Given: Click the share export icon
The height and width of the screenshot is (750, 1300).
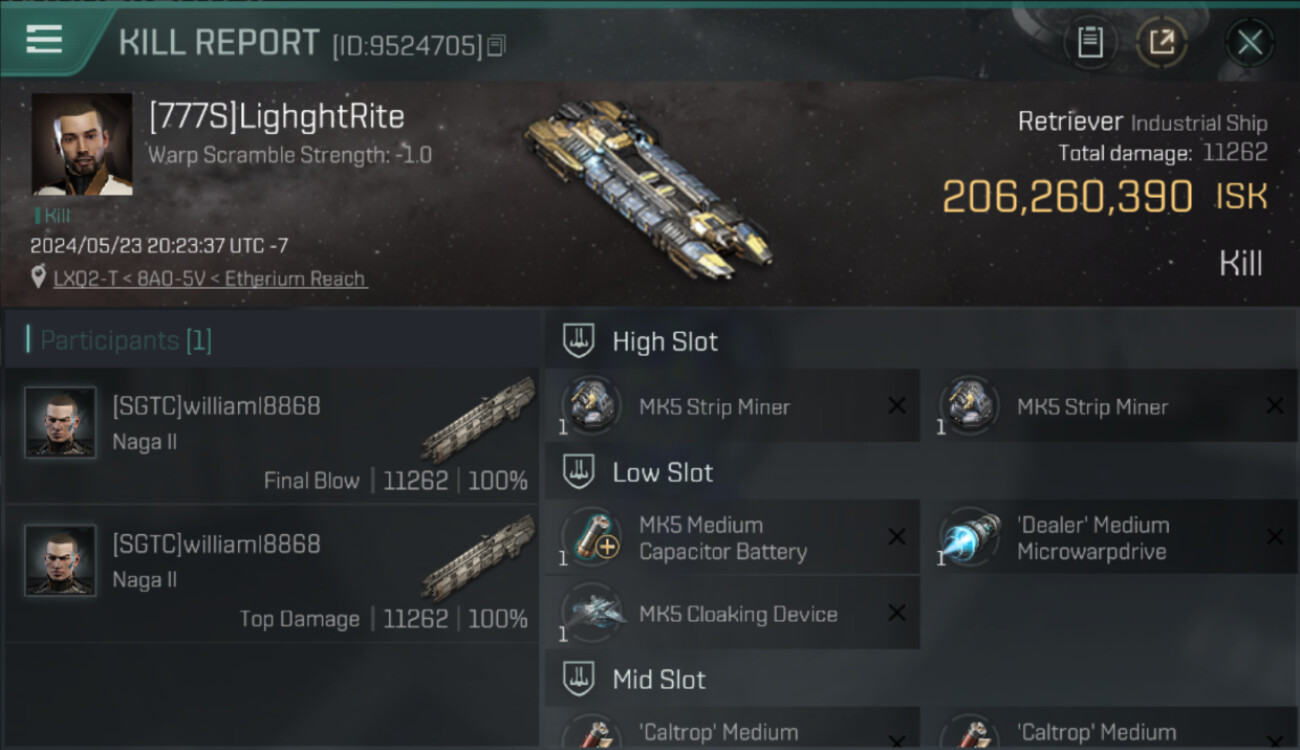Looking at the screenshot, I should tap(1161, 42).
